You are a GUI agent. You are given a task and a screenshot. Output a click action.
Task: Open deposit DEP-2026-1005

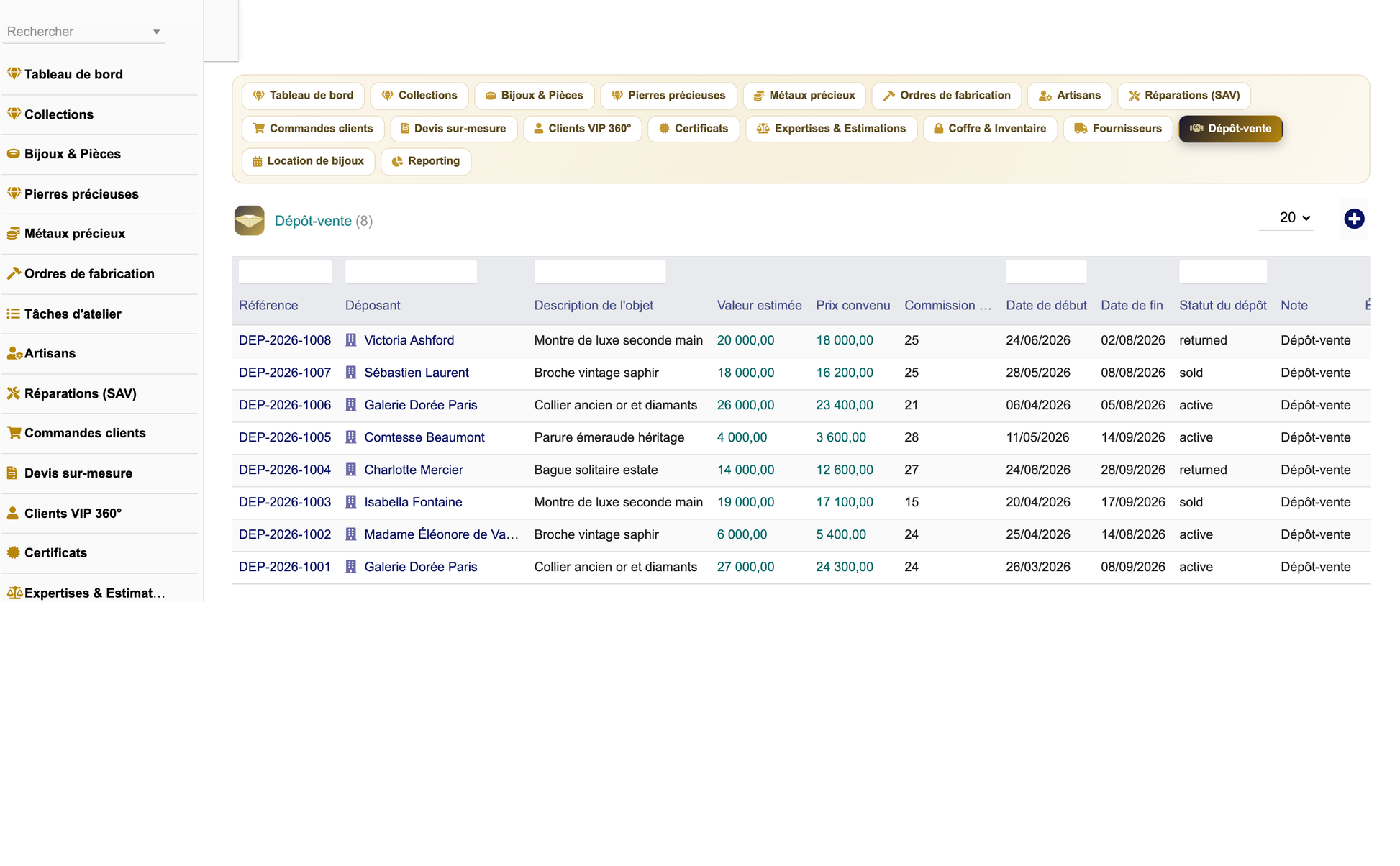click(285, 437)
